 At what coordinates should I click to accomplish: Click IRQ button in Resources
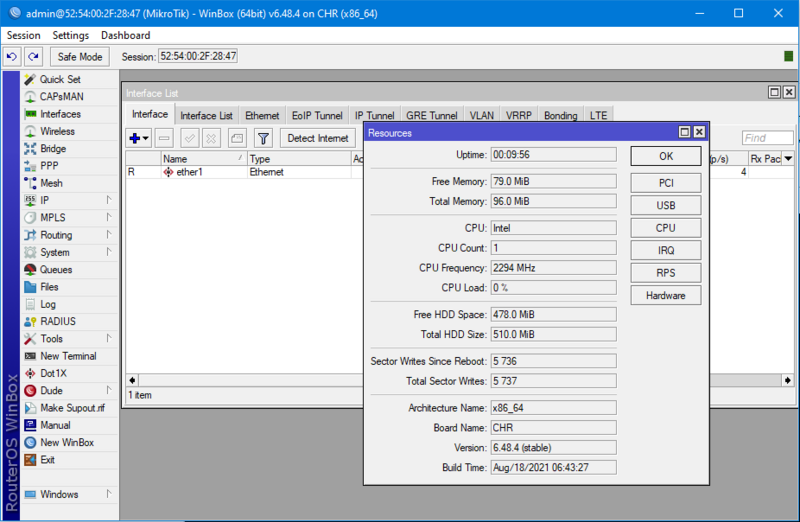click(666, 250)
